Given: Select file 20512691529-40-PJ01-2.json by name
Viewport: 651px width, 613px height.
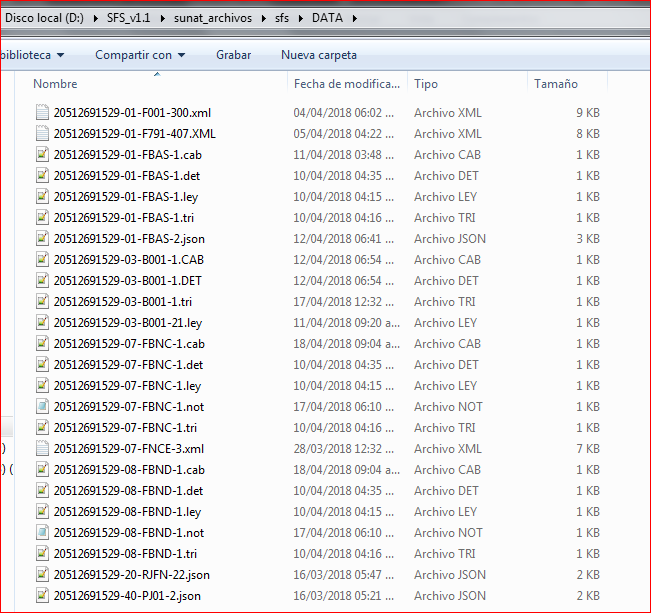Looking at the screenshot, I should coord(127,596).
